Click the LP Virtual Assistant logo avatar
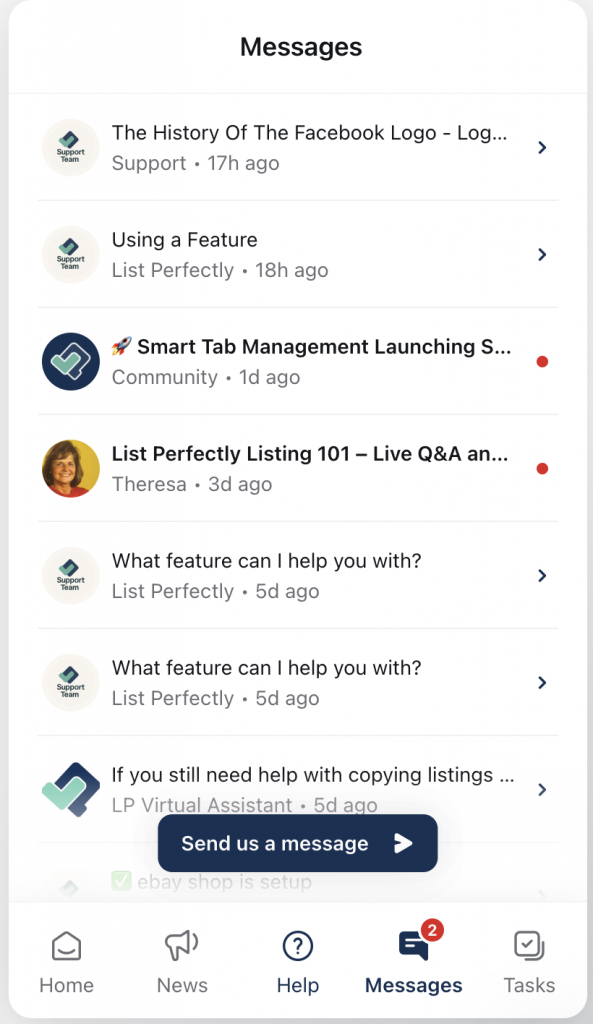The image size is (593, 1024). 71,790
